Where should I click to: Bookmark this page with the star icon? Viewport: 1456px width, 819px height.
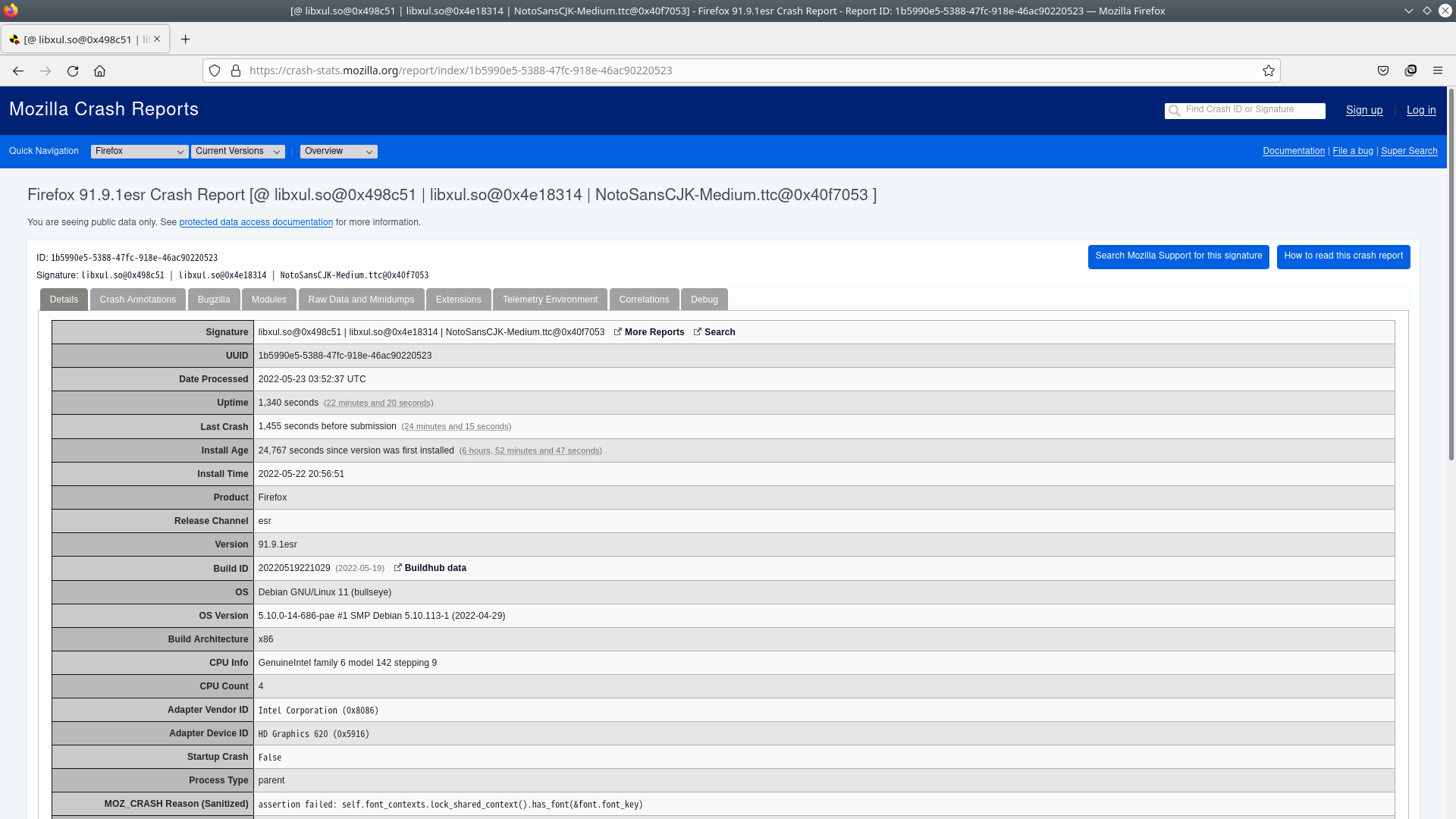point(1269,71)
